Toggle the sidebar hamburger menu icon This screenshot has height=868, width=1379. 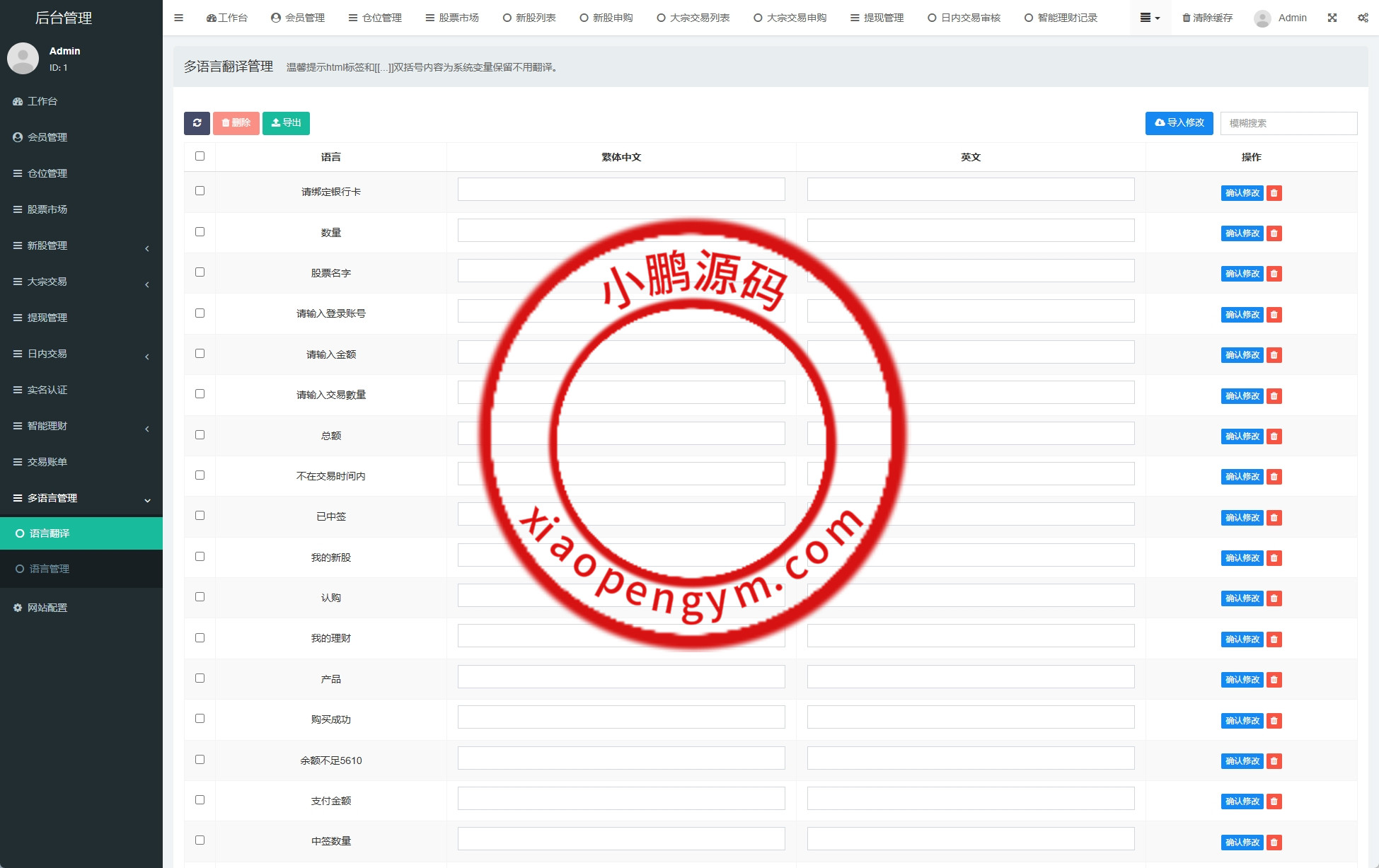(178, 18)
